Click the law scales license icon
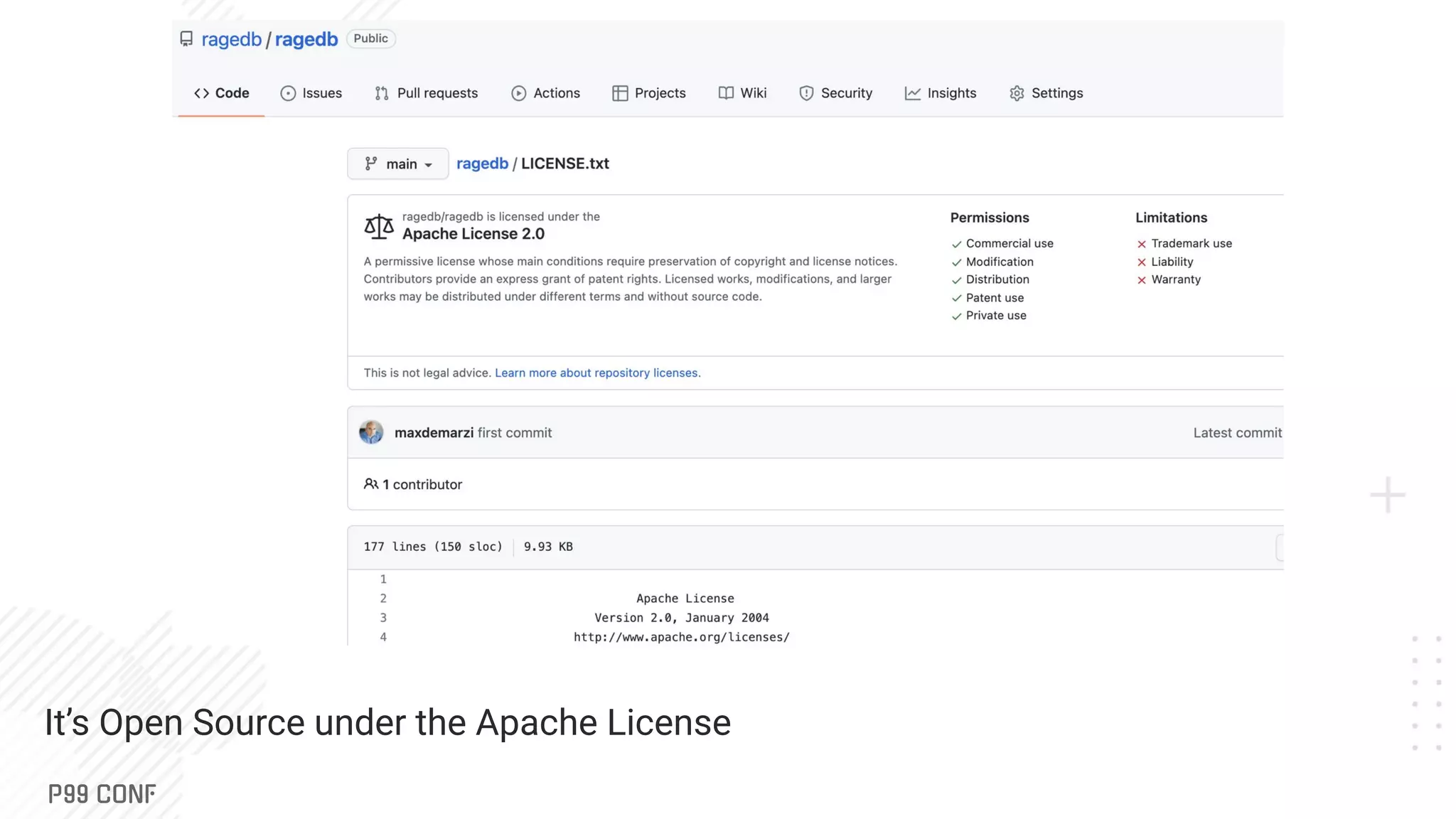 click(379, 226)
